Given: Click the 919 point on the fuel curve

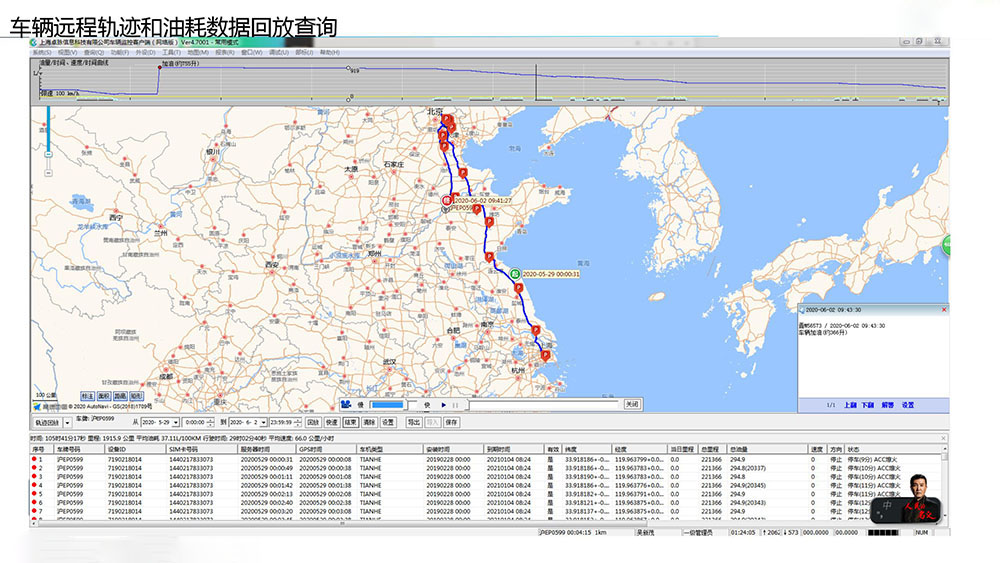Looking at the screenshot, I should (x=348, y=68).
